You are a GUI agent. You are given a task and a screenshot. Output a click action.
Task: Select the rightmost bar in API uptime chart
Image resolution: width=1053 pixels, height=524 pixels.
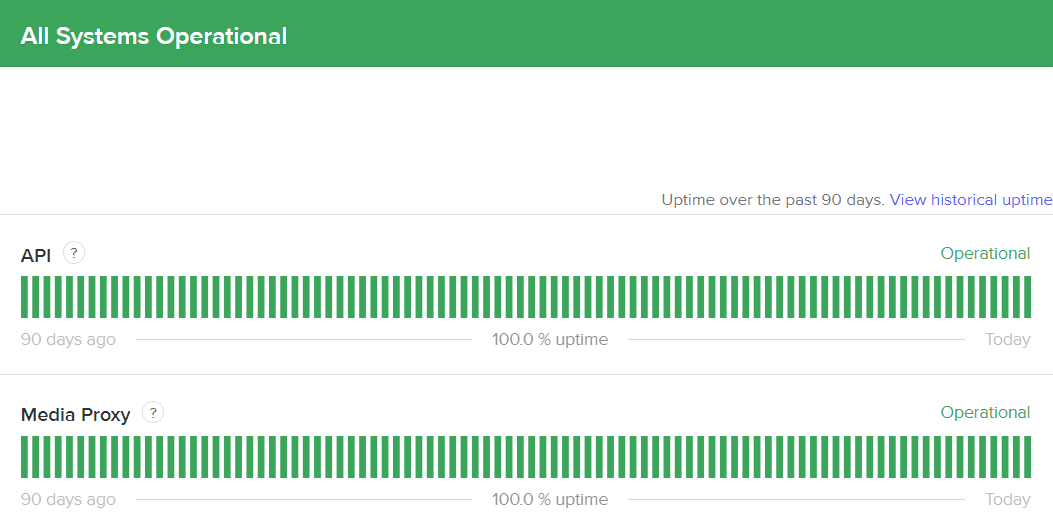click(1026, 297)
